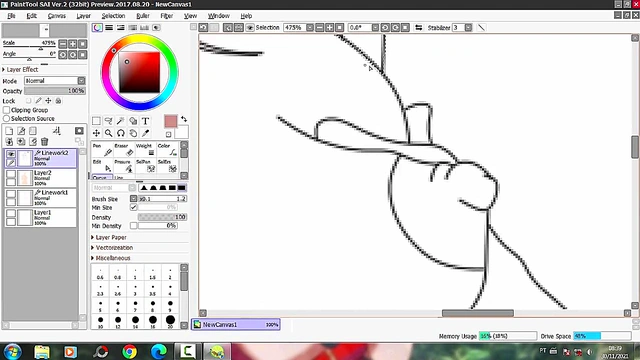Toggle straight line drawing mode icon
Screen dimensions: 640x360
(482, 27)
